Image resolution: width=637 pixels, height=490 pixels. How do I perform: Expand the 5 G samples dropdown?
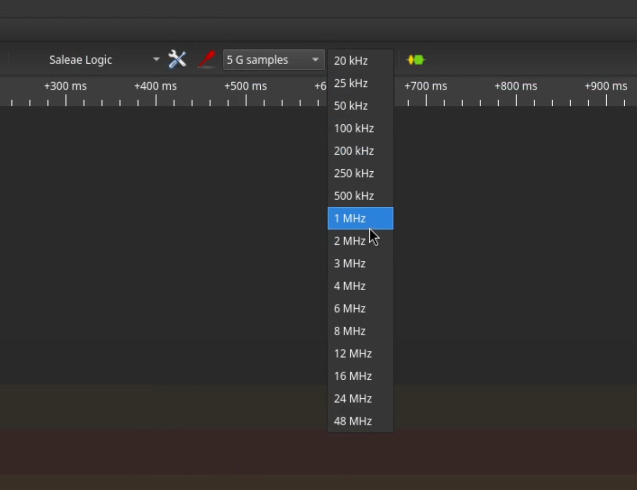pyautogui.click(x=274, y=60)
